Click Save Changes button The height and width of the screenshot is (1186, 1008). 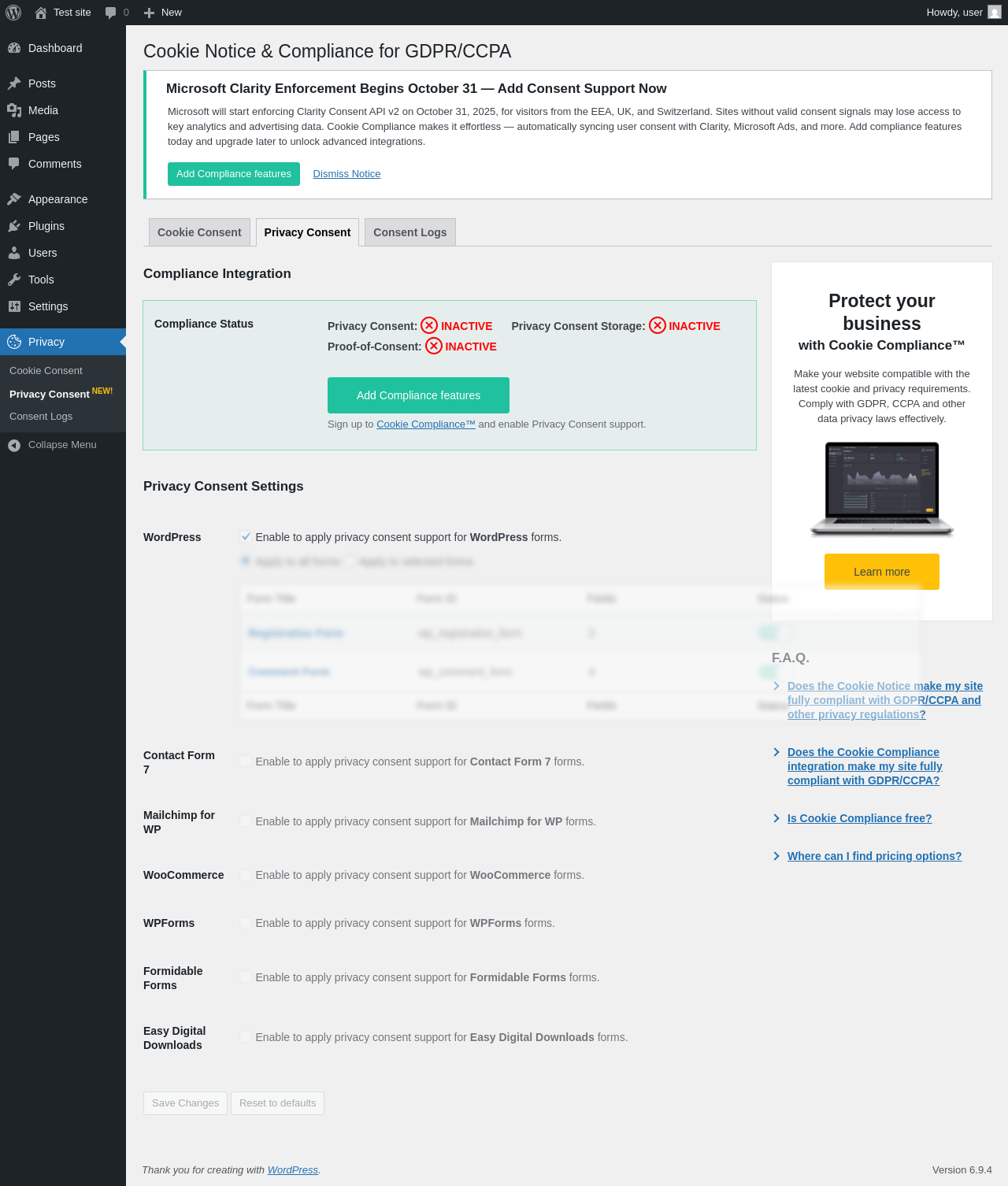pos(185,1103)
